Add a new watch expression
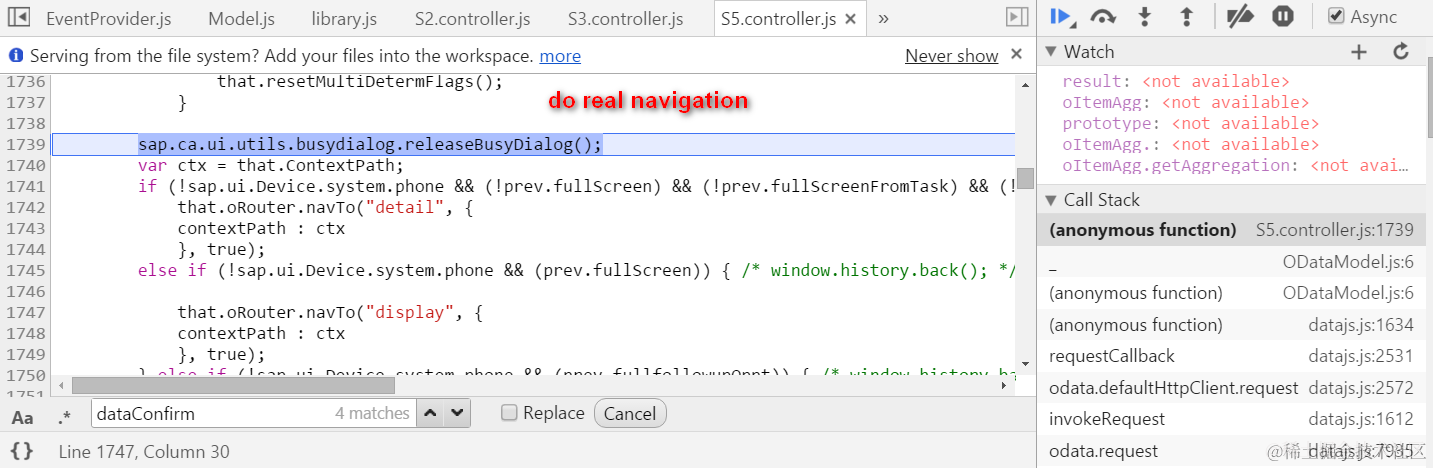 click(1358, 52)
